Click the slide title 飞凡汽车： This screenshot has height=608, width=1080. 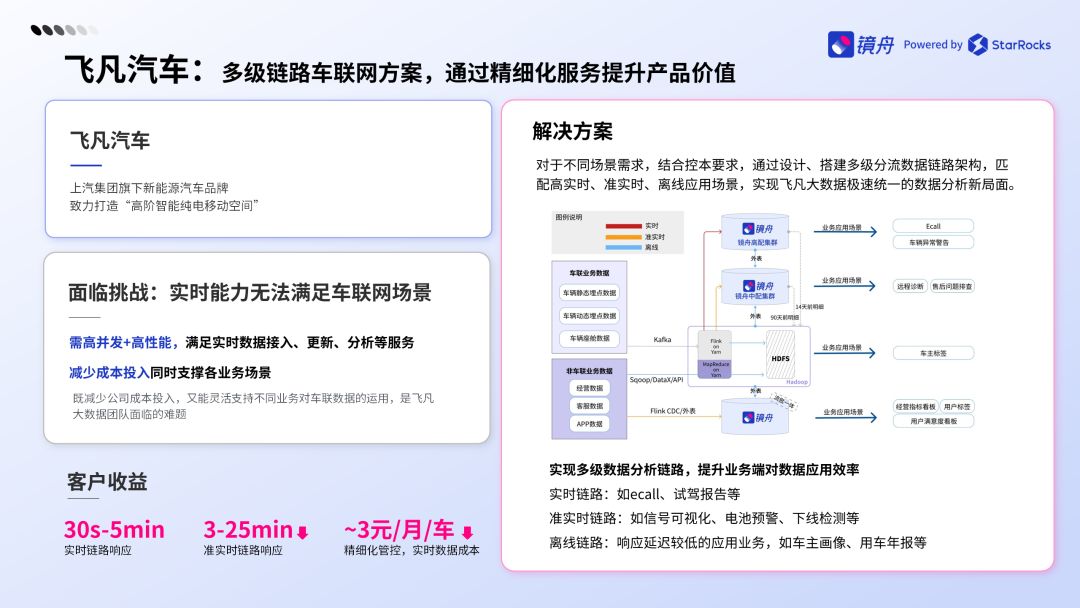pyautogui.click(x=134, y=70)
